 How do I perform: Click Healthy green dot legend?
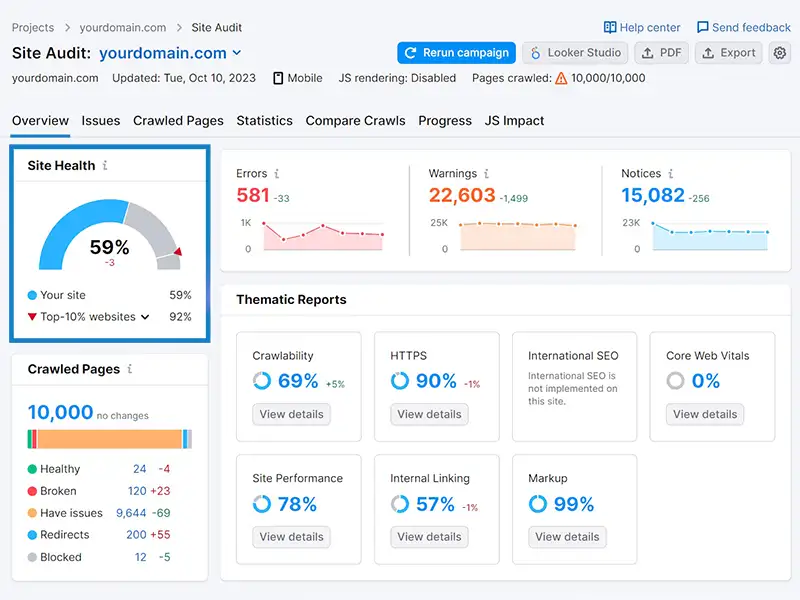click(x=32, y=469)
